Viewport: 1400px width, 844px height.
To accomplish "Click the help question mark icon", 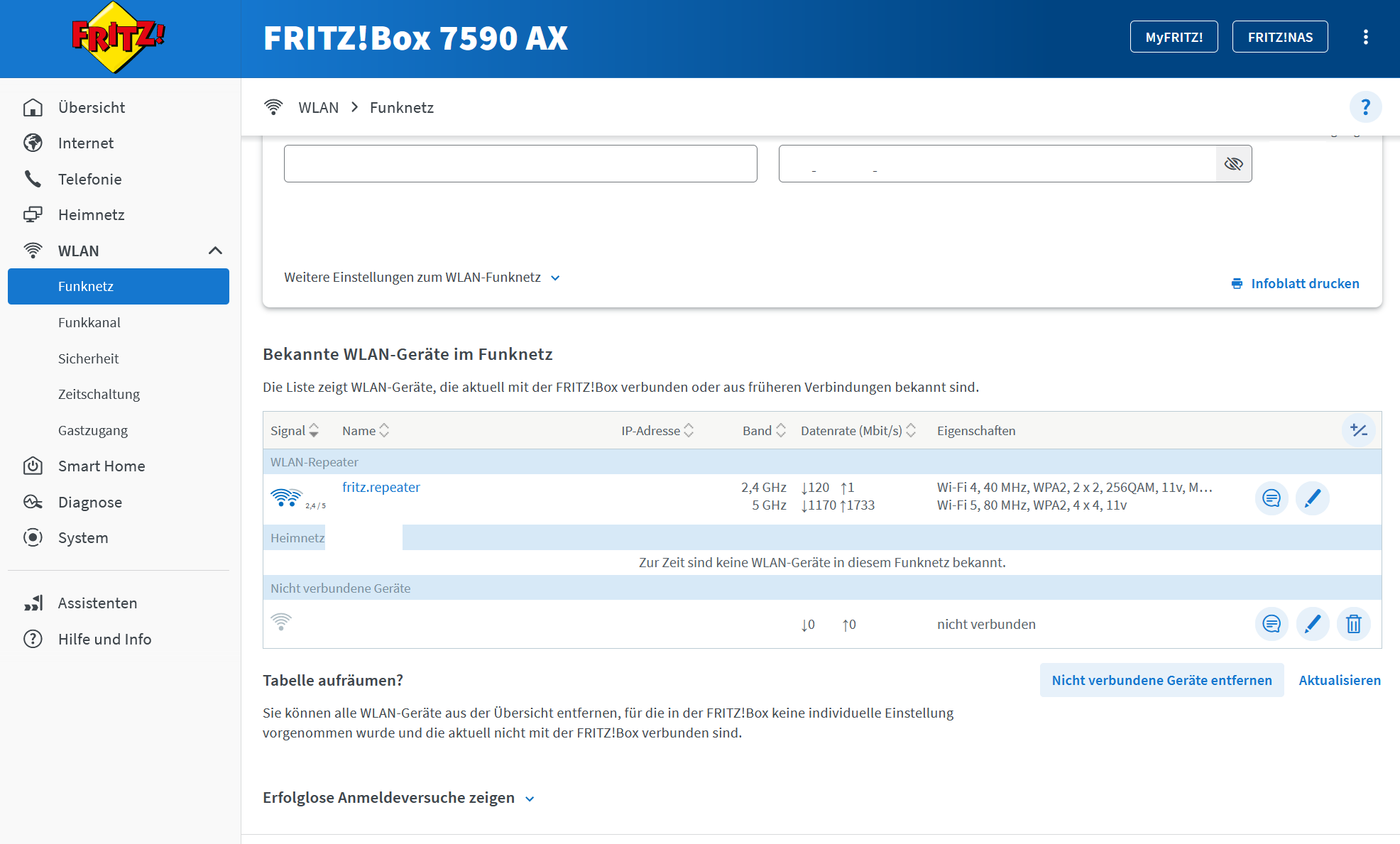I will pyautogui.click(x=1365, y=107).
